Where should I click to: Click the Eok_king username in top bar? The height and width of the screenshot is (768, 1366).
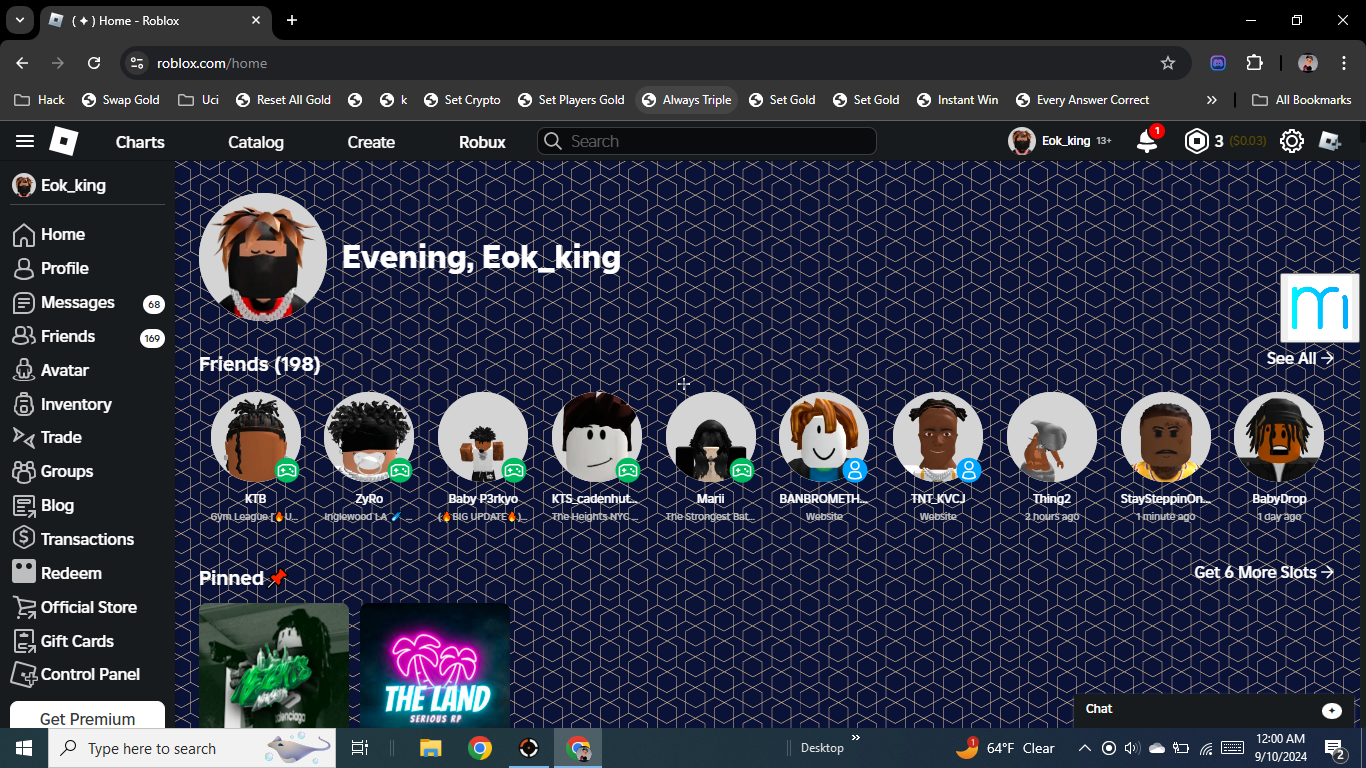point(1066,141)
